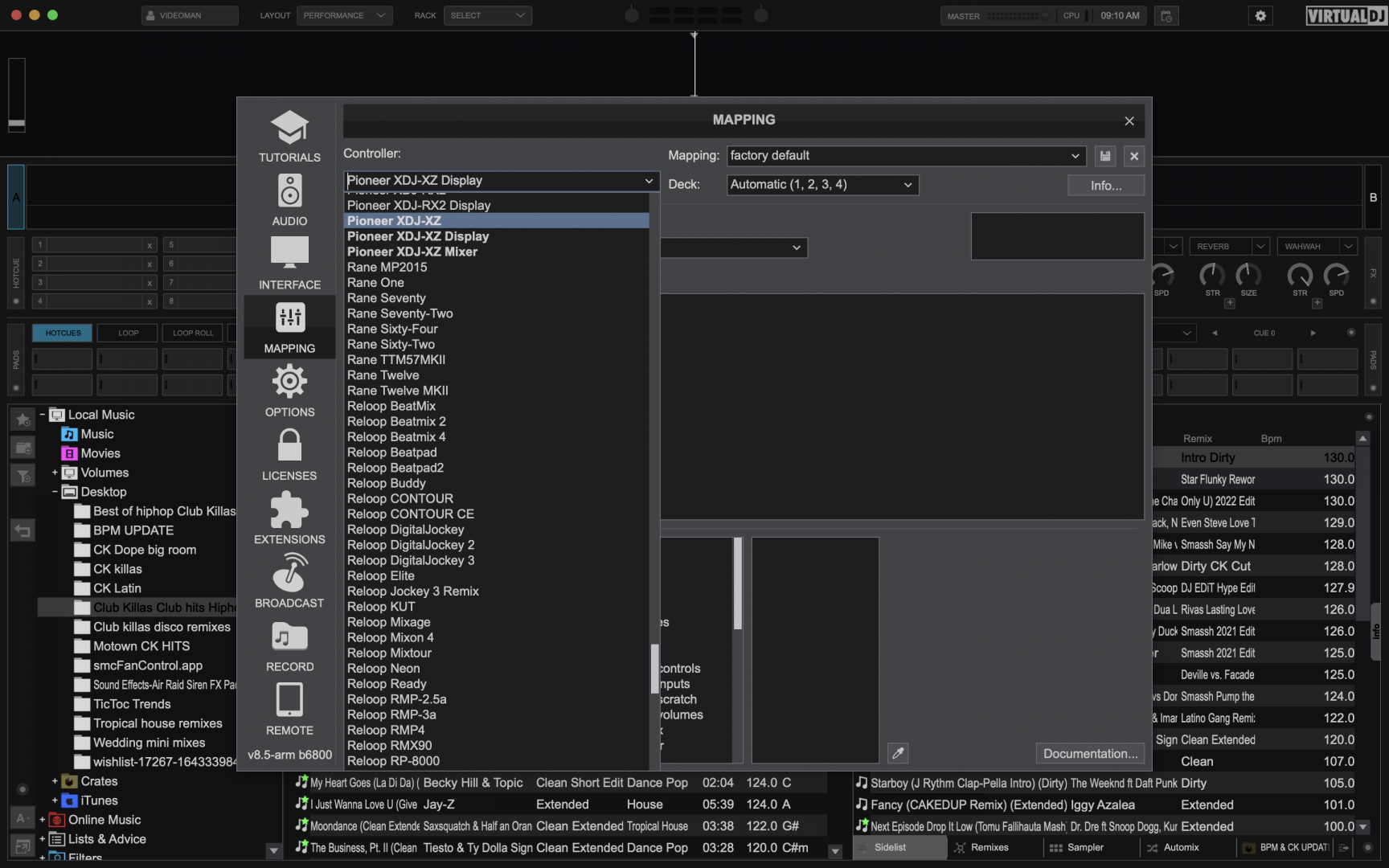The image size is (1389, 868).
Task: Click the Info... button
Action: click(1105, 186)
